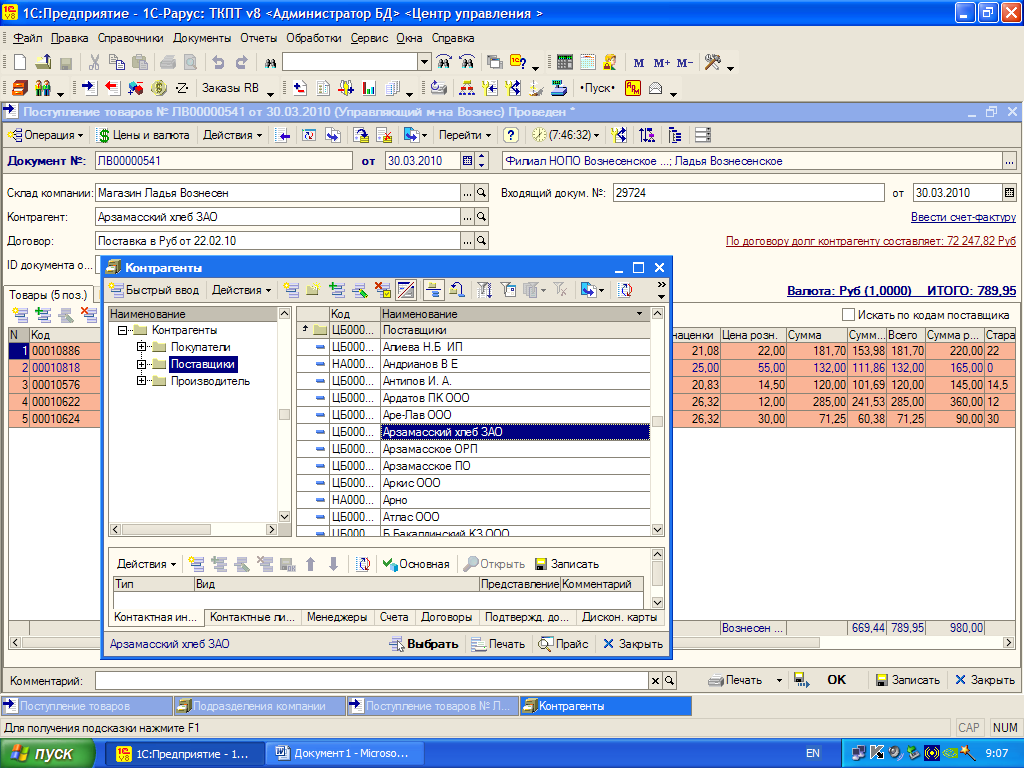Open Печать dropdown arrow at bottom of document
The height and width of the screenshot is (768, 1024).
(x=779, y=680)
